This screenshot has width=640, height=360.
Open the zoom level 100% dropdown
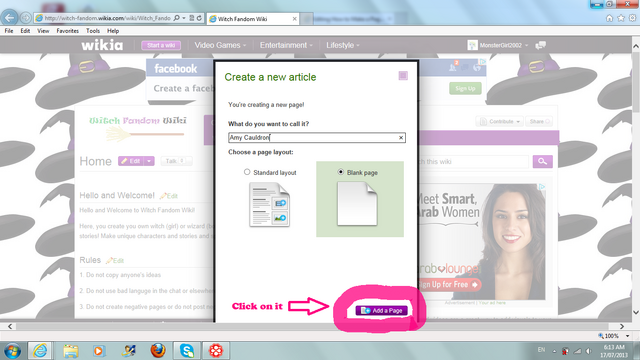coord(627,336)
